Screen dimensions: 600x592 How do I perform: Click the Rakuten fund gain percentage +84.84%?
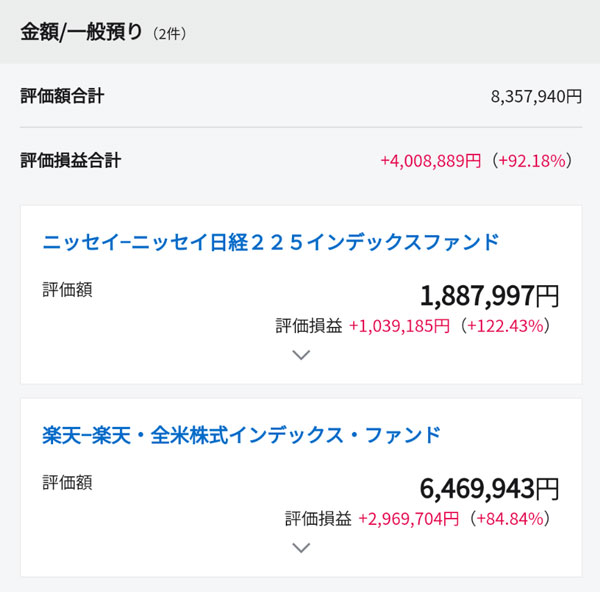tap(511, 519)
